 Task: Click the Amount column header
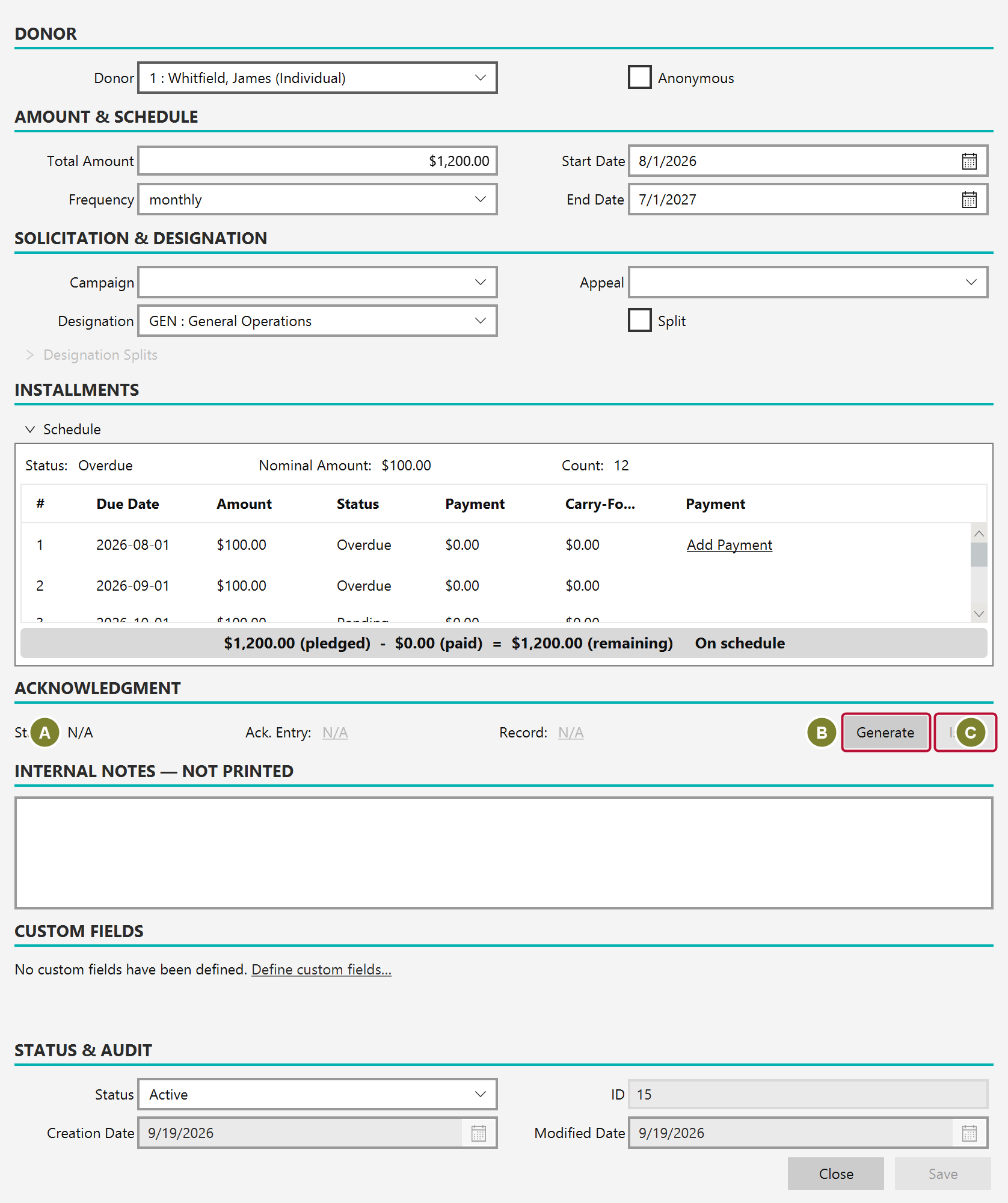coord(244,504)
